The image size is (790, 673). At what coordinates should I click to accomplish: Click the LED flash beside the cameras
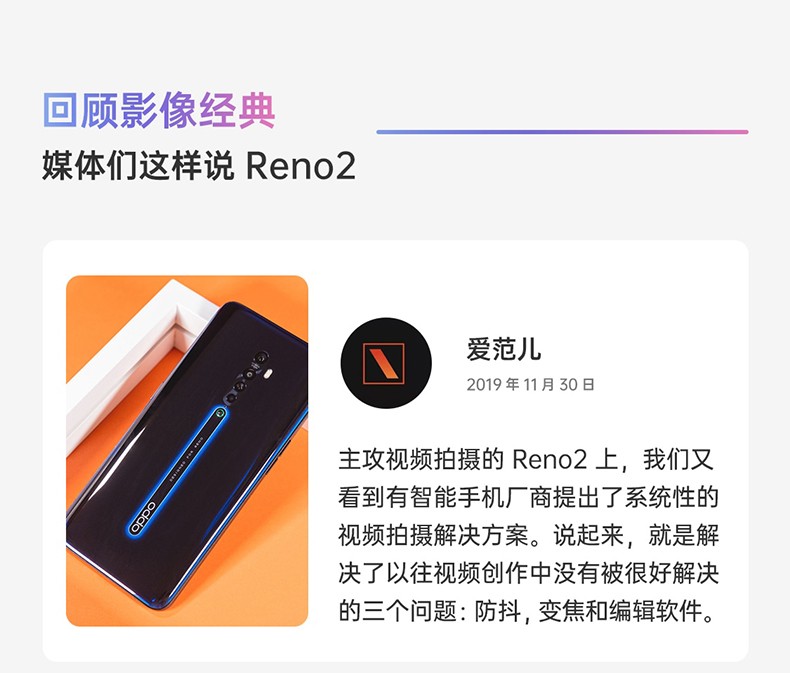[x=269, y=374]
